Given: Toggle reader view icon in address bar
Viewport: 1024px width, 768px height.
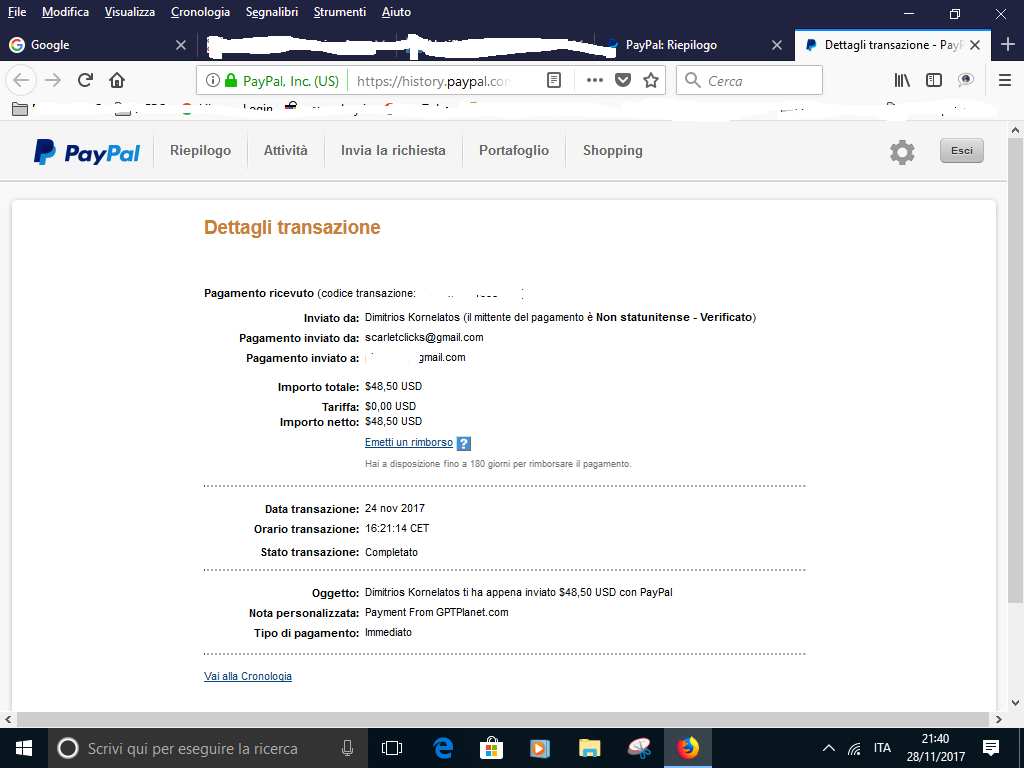Looking at the screenshot, I should (553, 80).
